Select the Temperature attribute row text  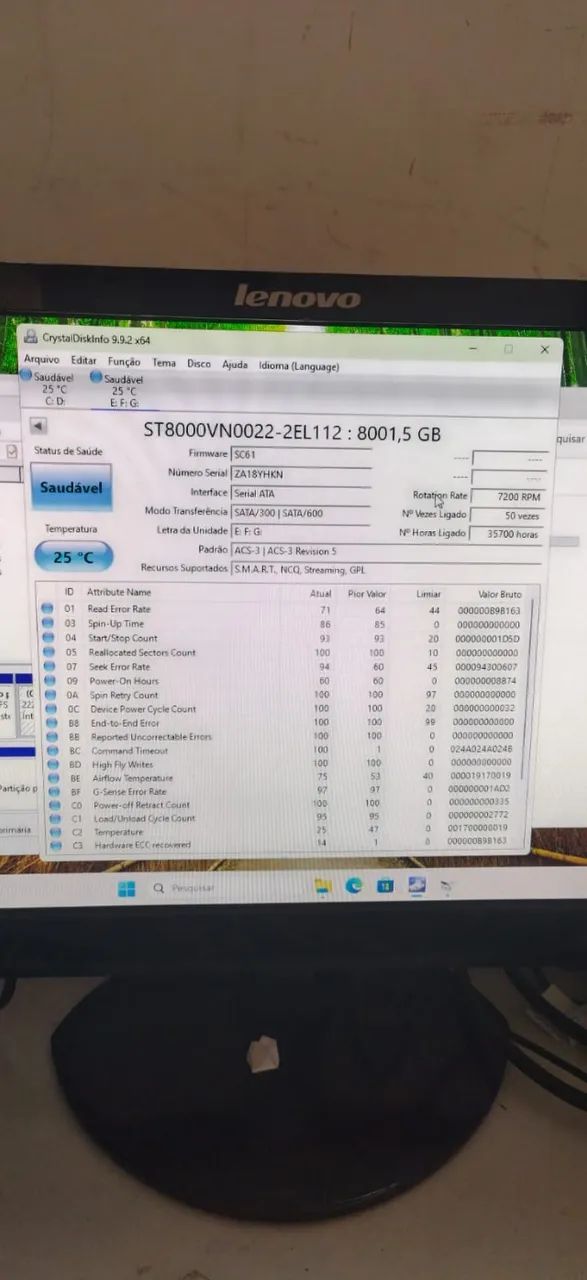pos(118,832)
